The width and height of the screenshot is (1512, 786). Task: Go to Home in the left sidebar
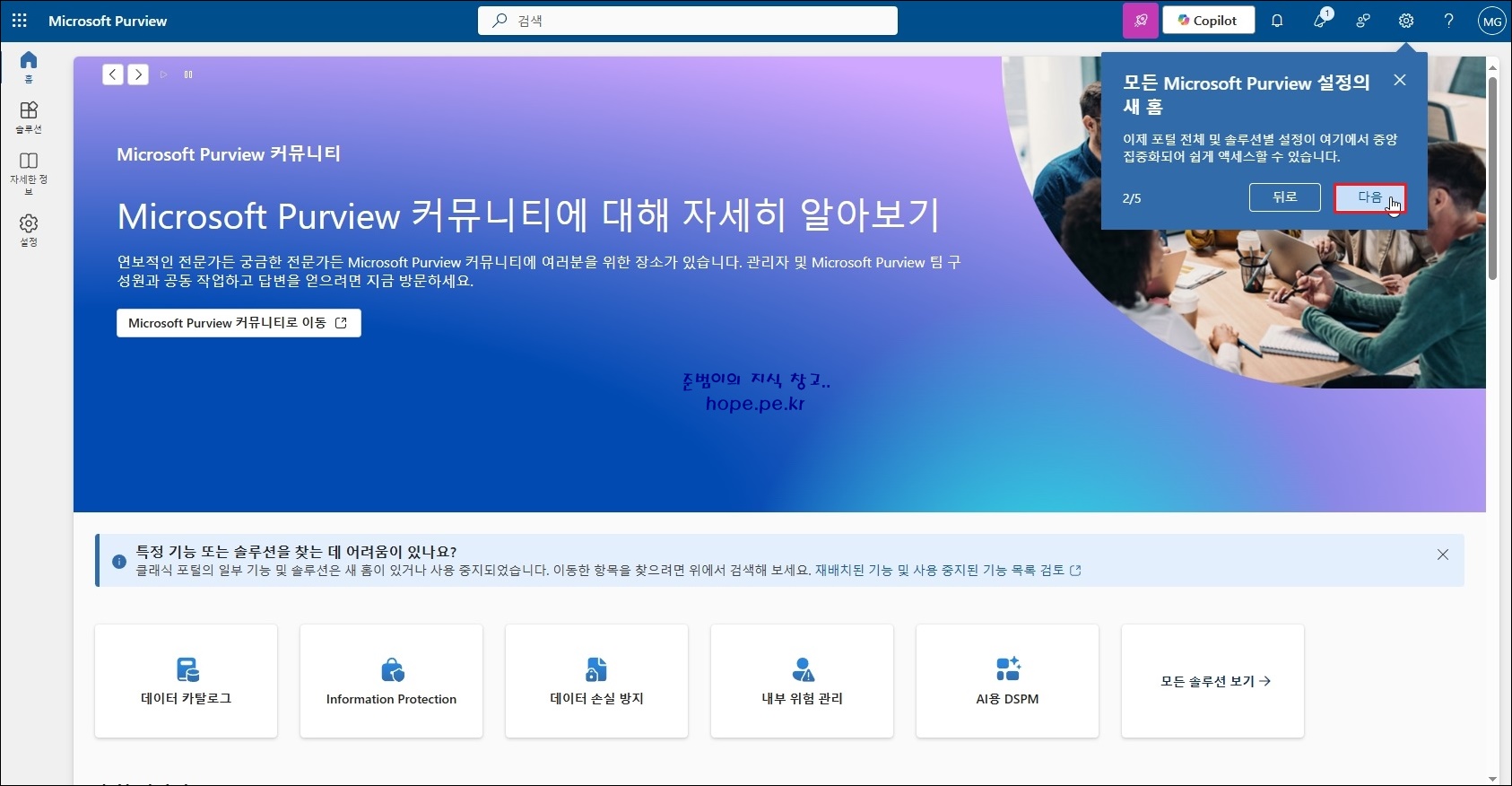pos(29,66)
